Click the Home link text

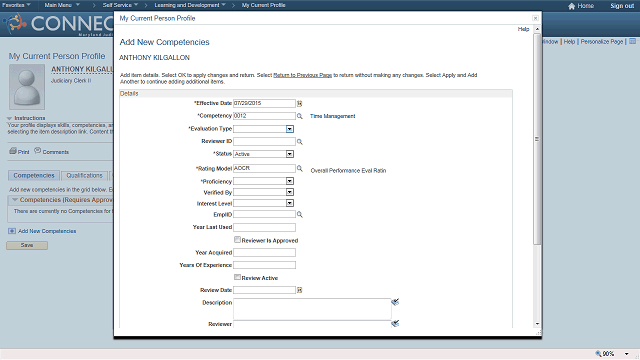click(x=586, y=6)
